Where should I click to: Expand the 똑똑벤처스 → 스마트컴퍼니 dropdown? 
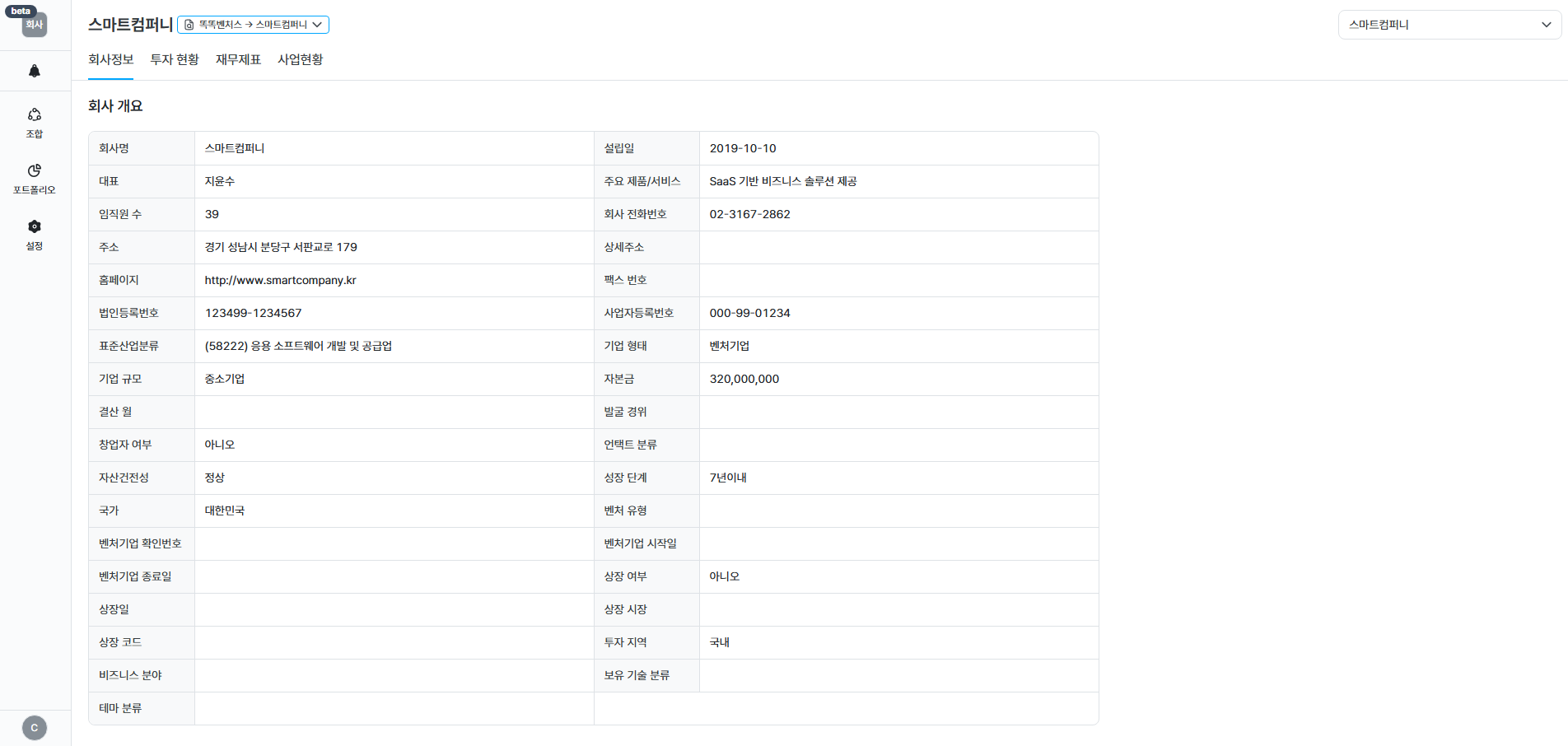(x=253, y=25)
